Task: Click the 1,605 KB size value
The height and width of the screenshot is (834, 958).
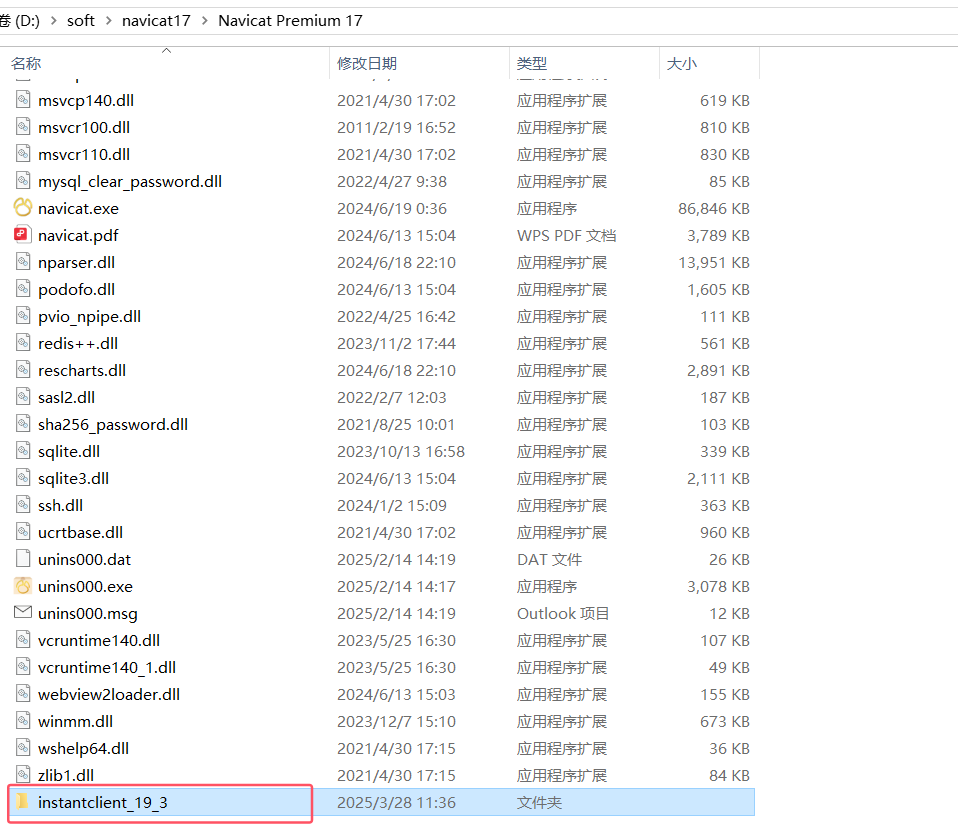Action: point(718,289)
